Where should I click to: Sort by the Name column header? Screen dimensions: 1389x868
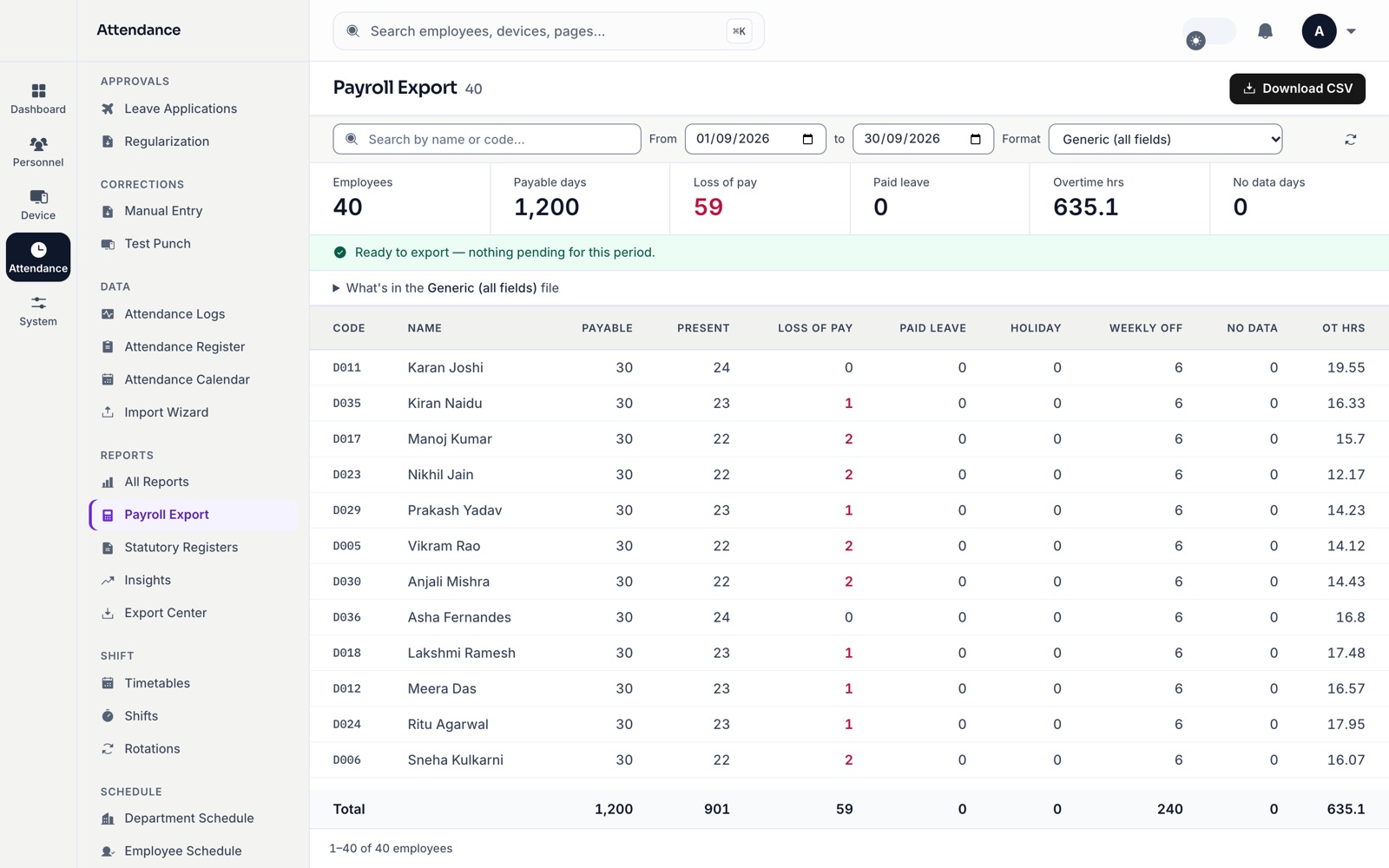pos(425,328)
